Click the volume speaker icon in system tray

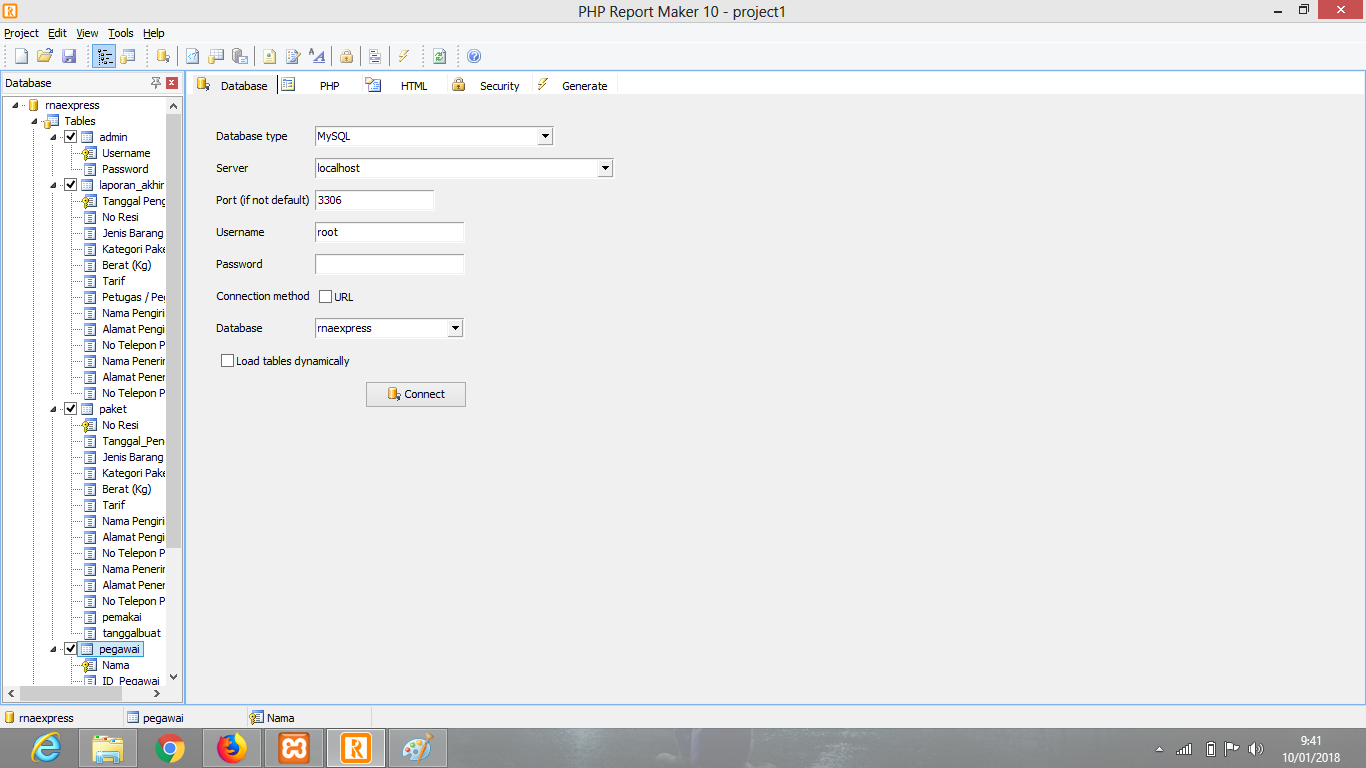click(x=1256, y=749)
